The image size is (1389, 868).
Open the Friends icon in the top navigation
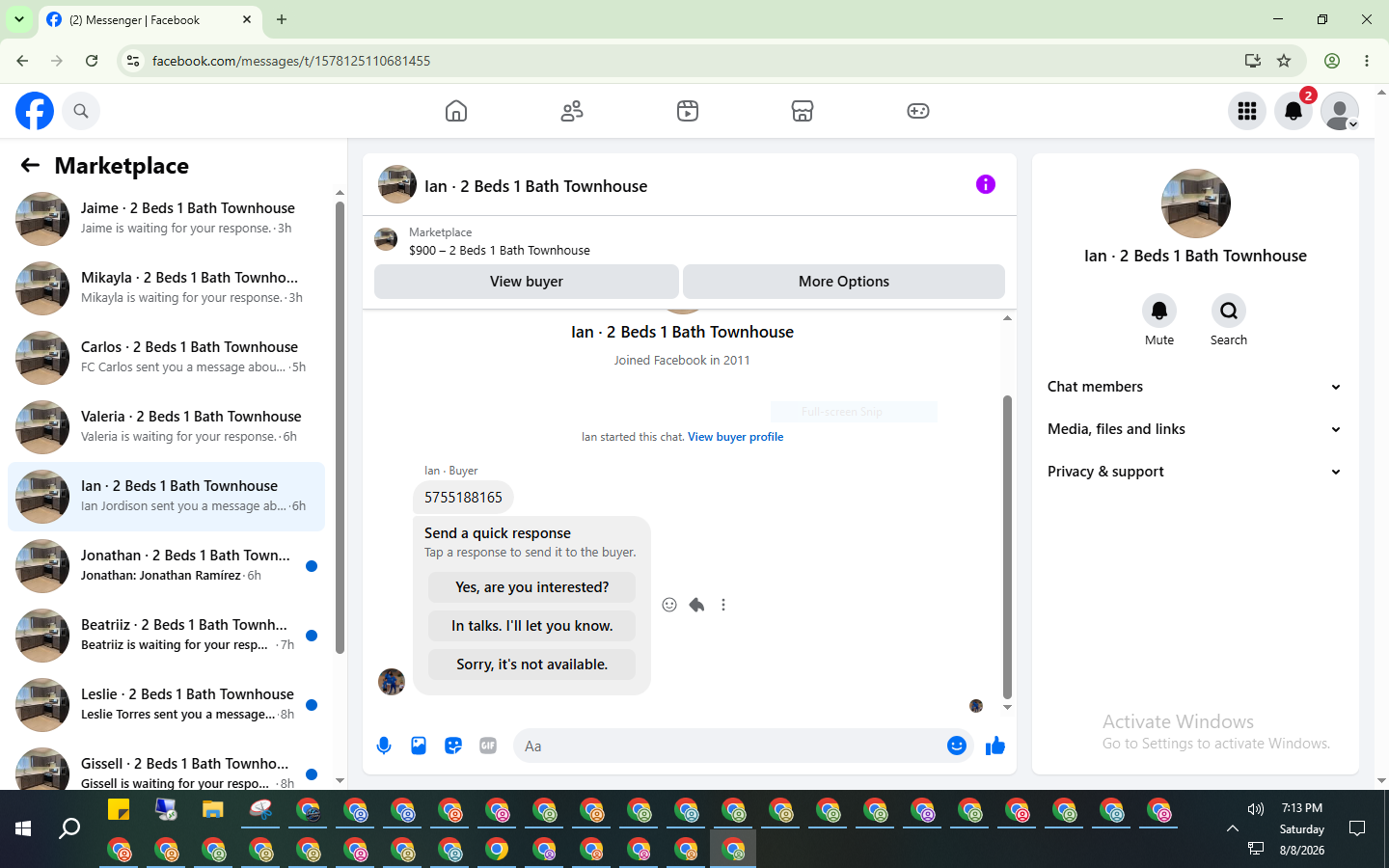pyautogui.click(x=572, y=111)
